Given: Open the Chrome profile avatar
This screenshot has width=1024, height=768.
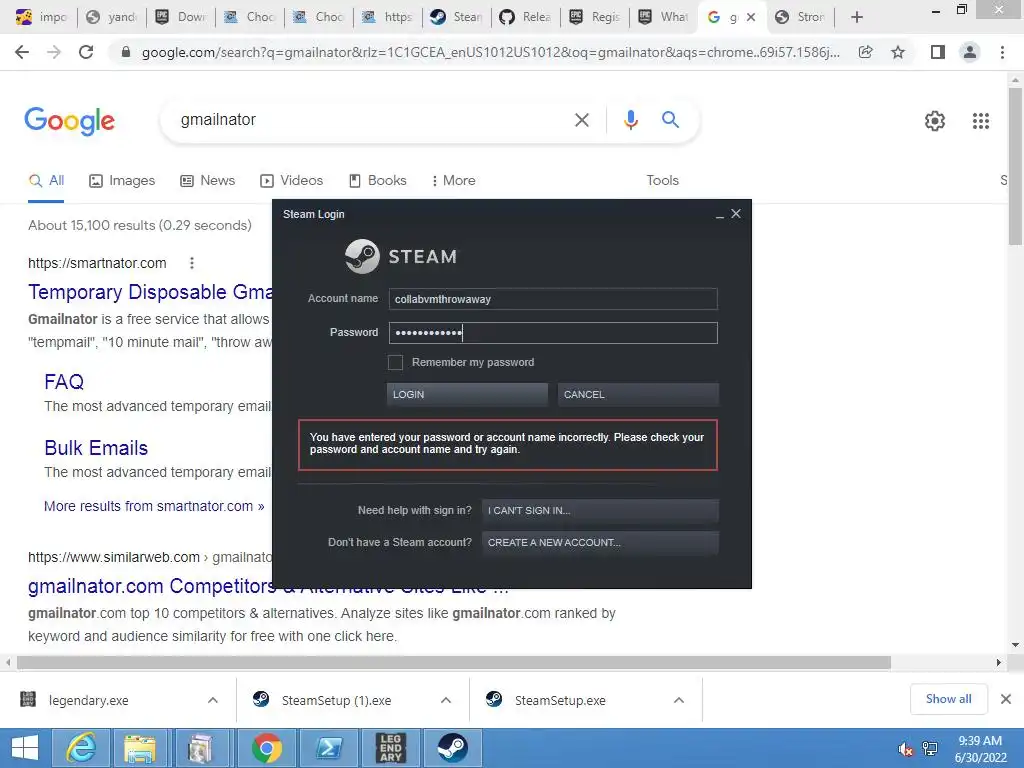Looking at the screenshot, I should (970, 52).
